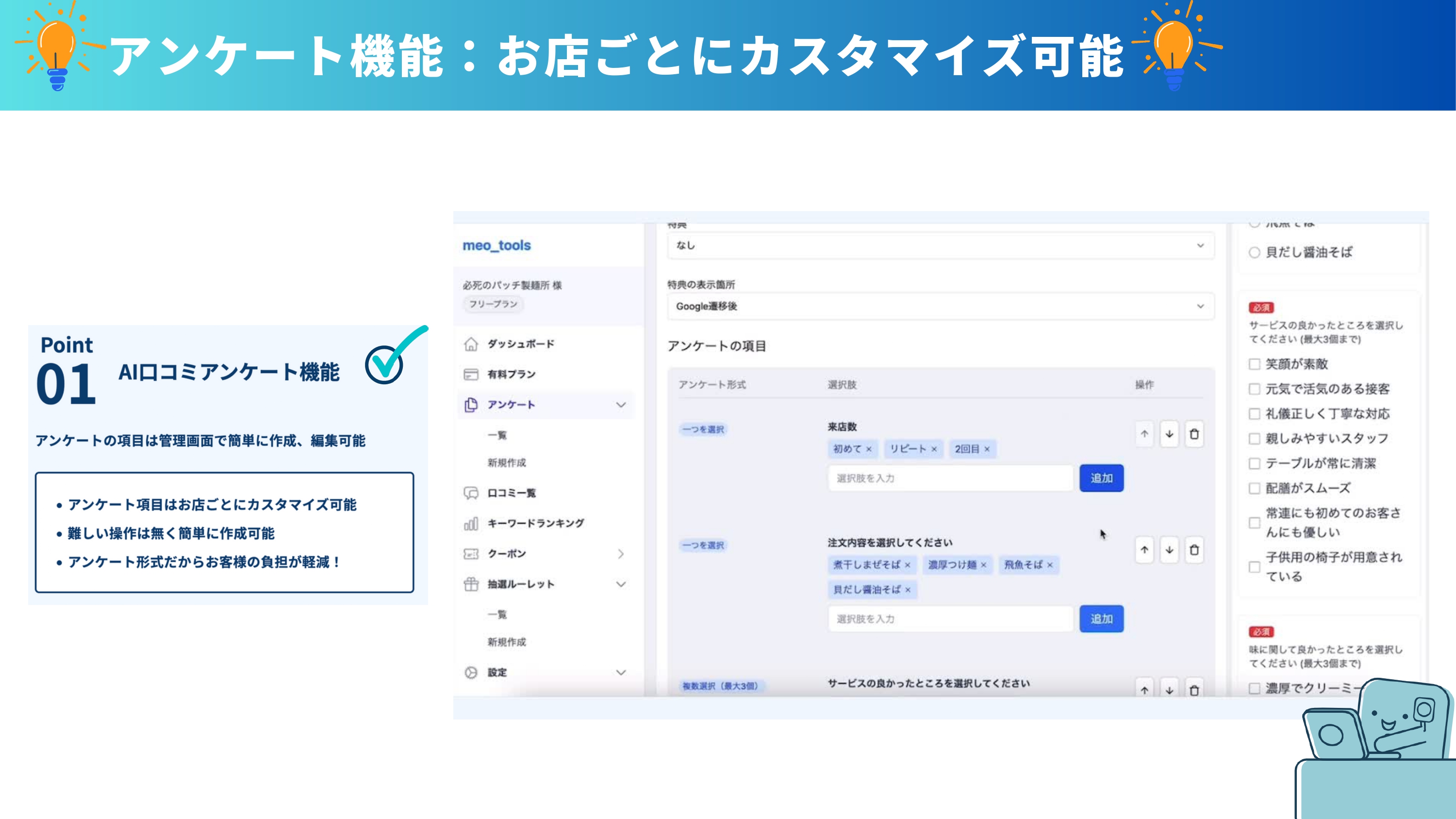Move 注文内容 item up with arrow
Screen dimensions: 1456x819
click(x=1144, y=549)
